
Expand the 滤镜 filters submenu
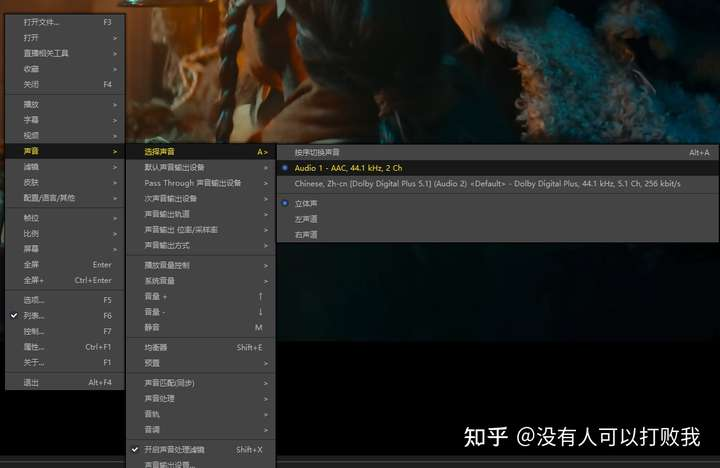coord(65,167)
